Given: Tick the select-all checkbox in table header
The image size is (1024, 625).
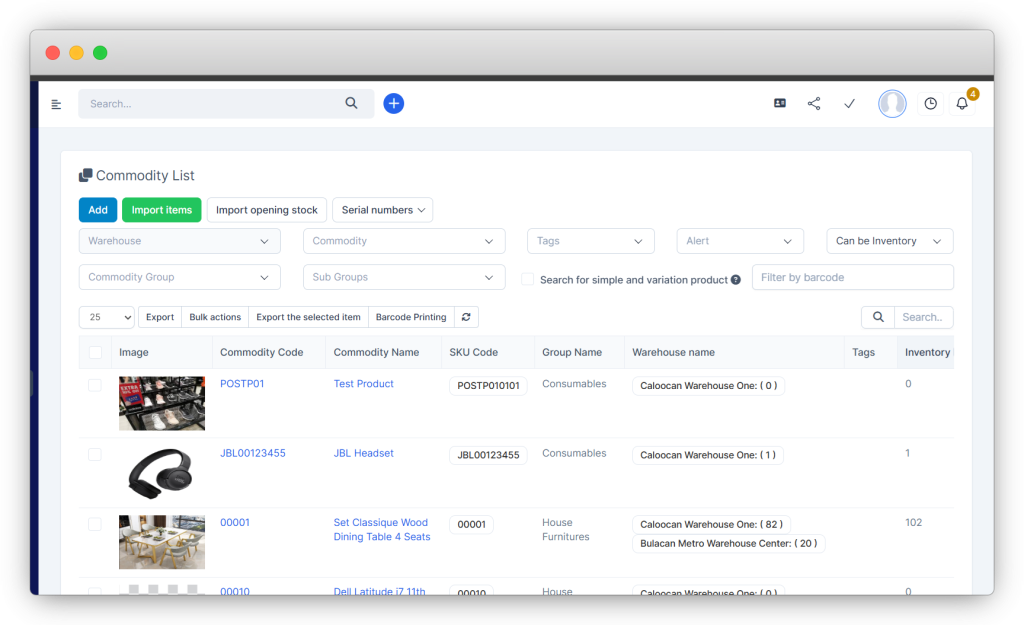Looking at the screenshot, I should [95, 352].
